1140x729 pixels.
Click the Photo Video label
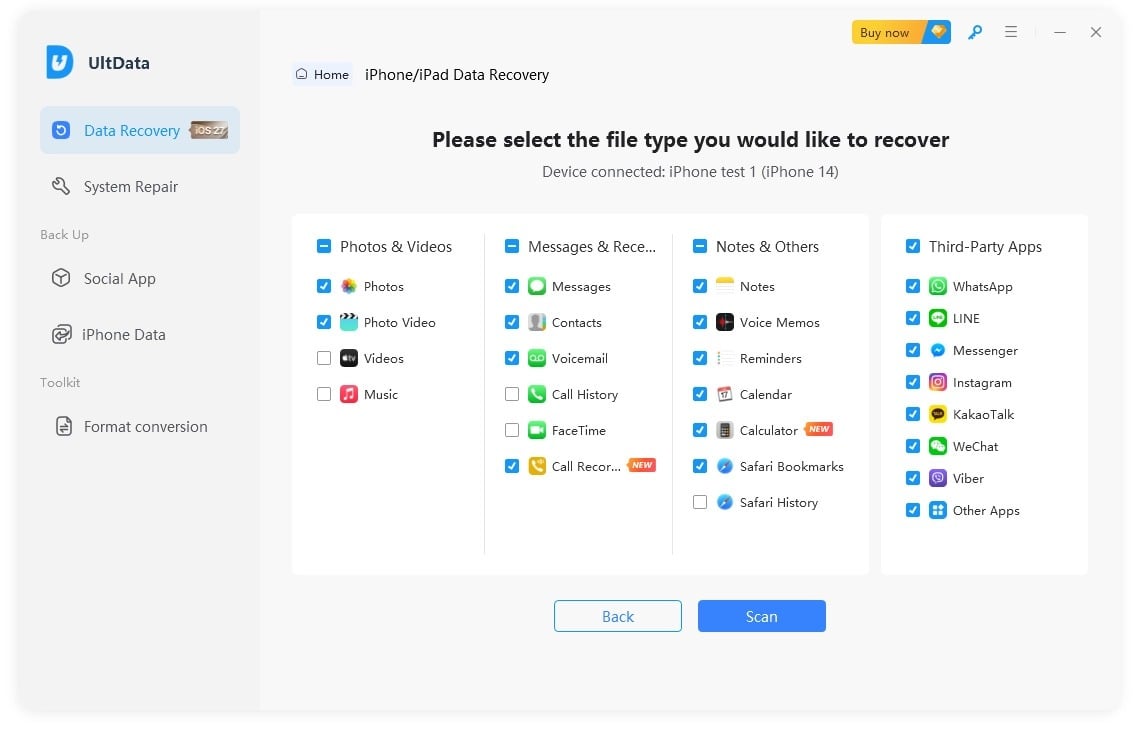(400, 323)
